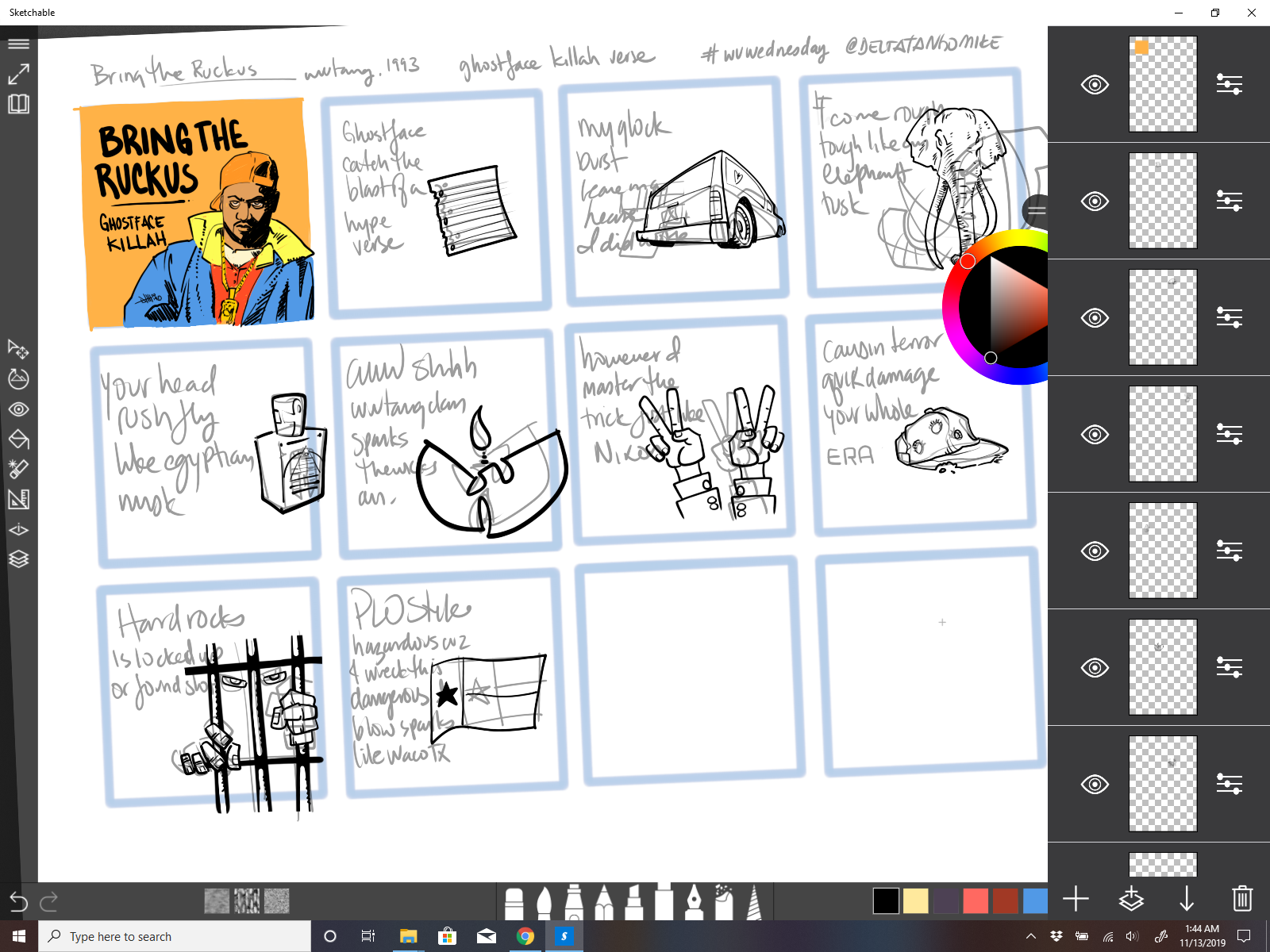Image resolution: width=1270 pixels, height=952 pixels.
Task: Select the airbrush spray tool
Action: point(724,903)
